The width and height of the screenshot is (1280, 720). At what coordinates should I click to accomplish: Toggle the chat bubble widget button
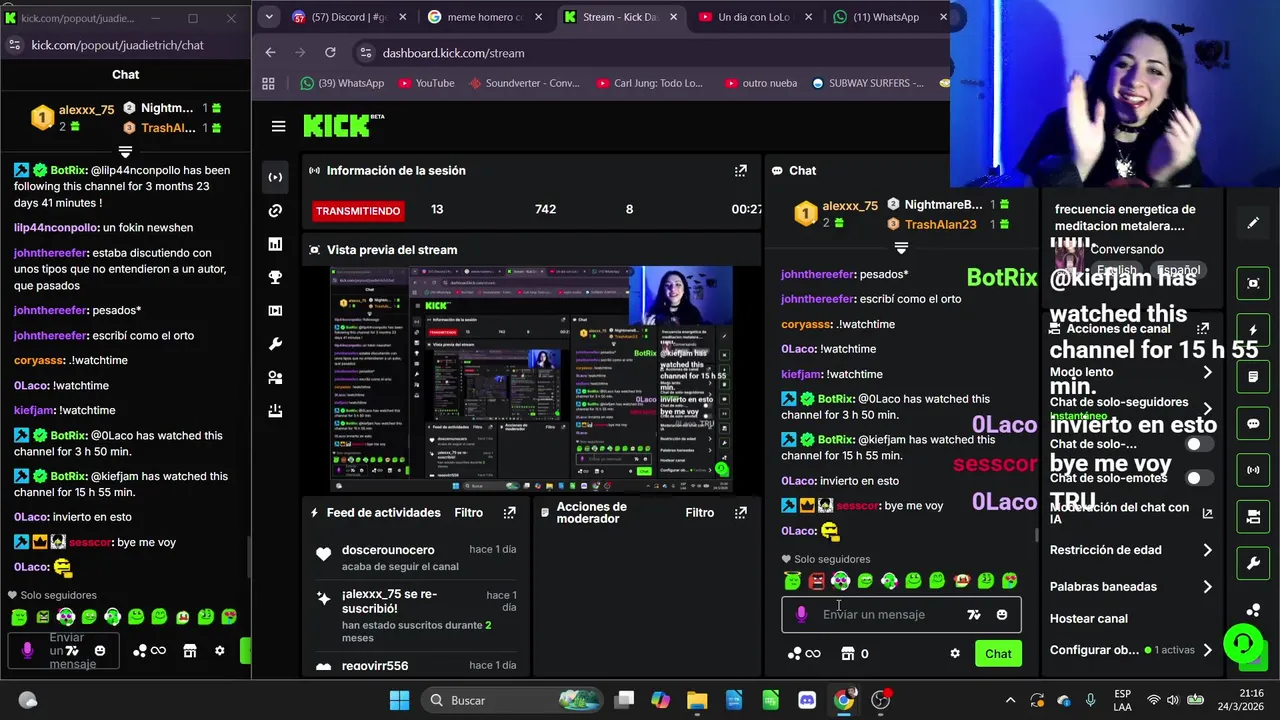(x=1253, y=423)
